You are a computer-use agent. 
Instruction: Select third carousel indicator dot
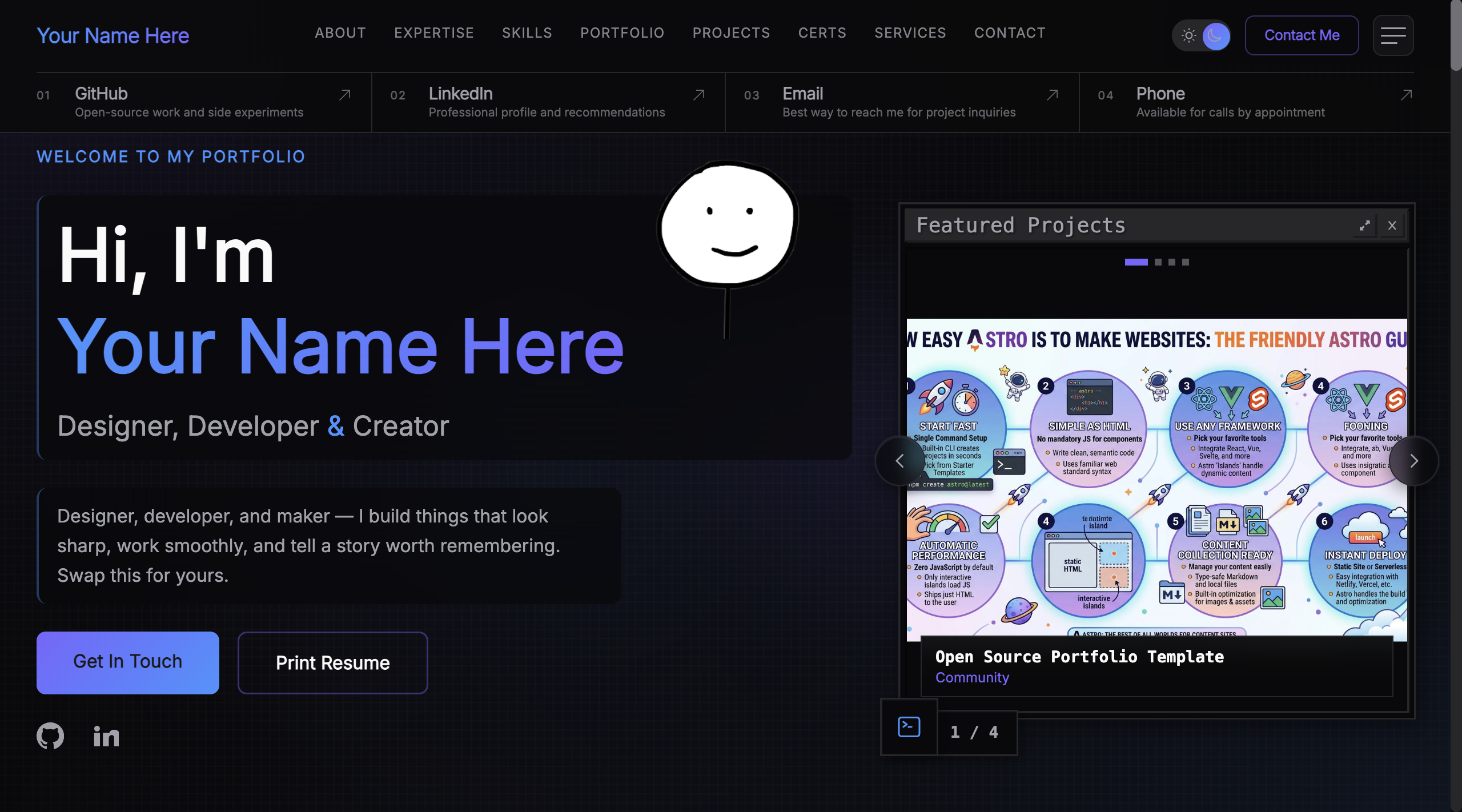click(x=1172, y=262)
